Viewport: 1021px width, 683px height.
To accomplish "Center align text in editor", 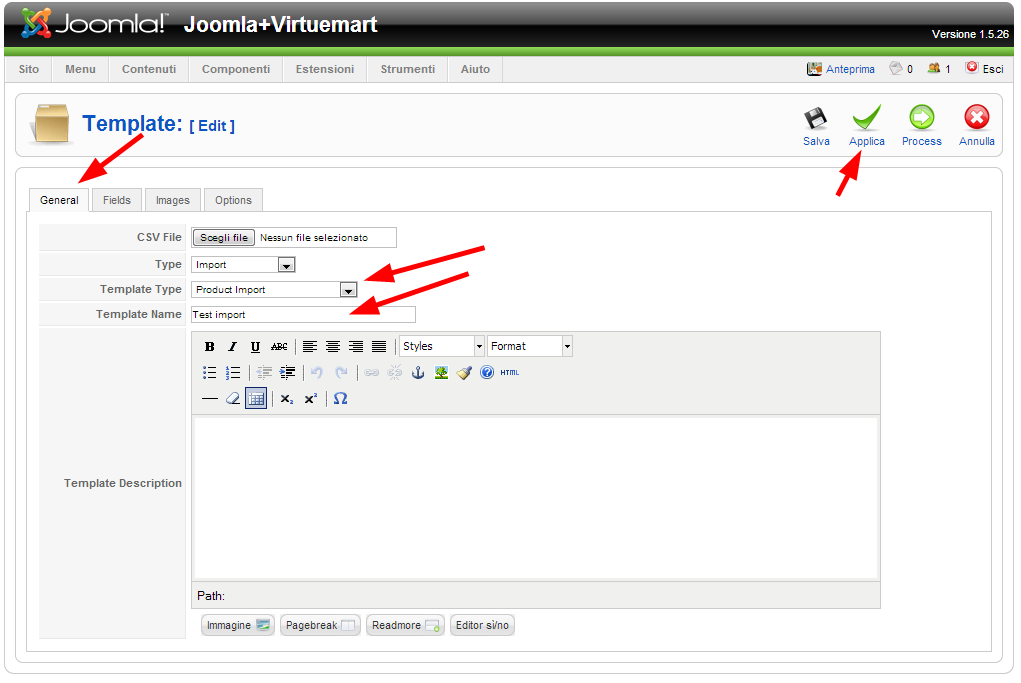I will pos(333,347).
